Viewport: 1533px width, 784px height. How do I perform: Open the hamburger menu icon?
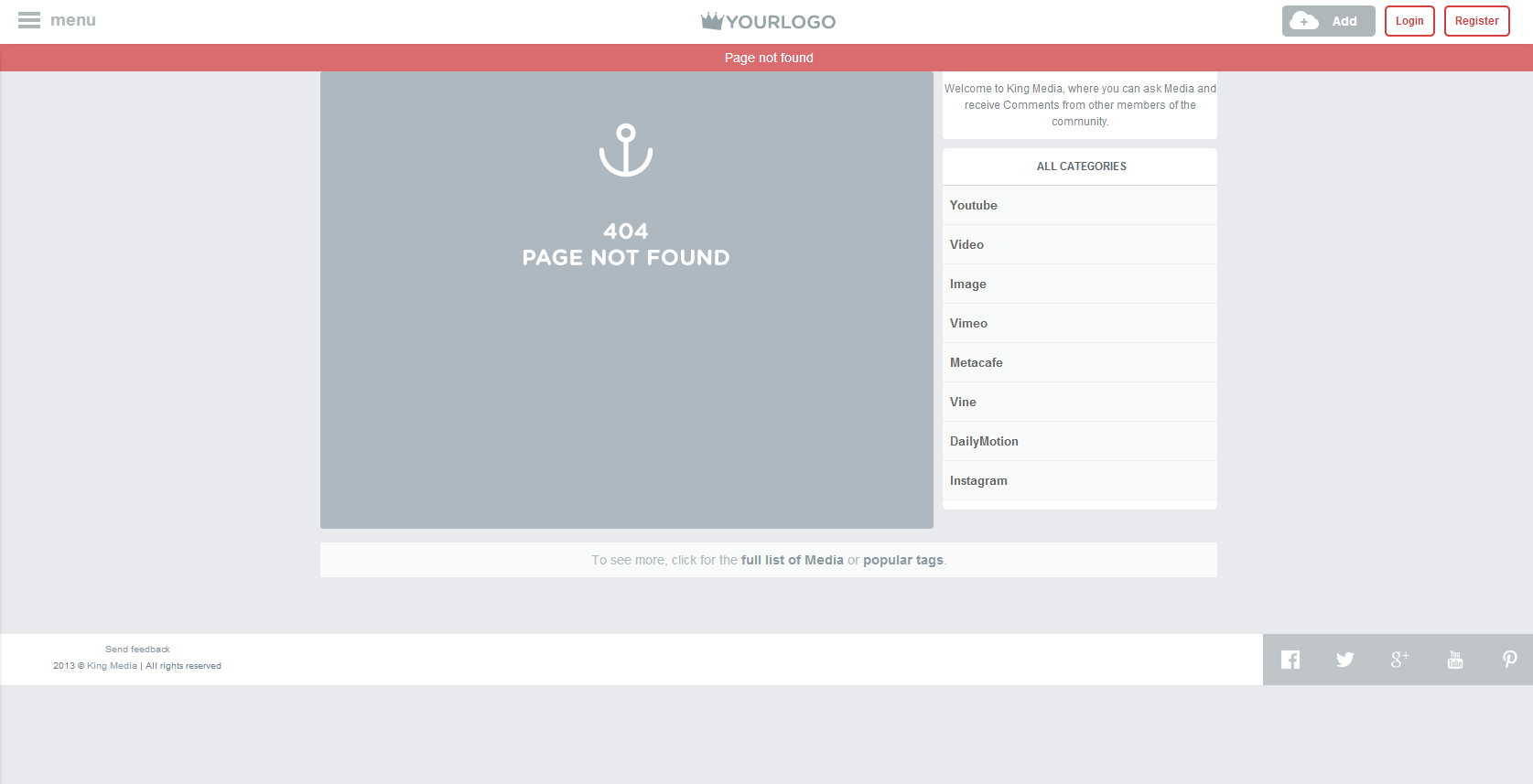[29, 20]
